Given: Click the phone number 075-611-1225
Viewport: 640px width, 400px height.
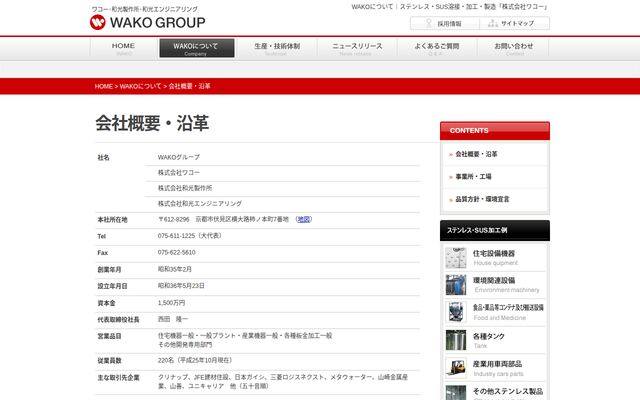Looking at the screenshot, I should [x=176, y=236].
